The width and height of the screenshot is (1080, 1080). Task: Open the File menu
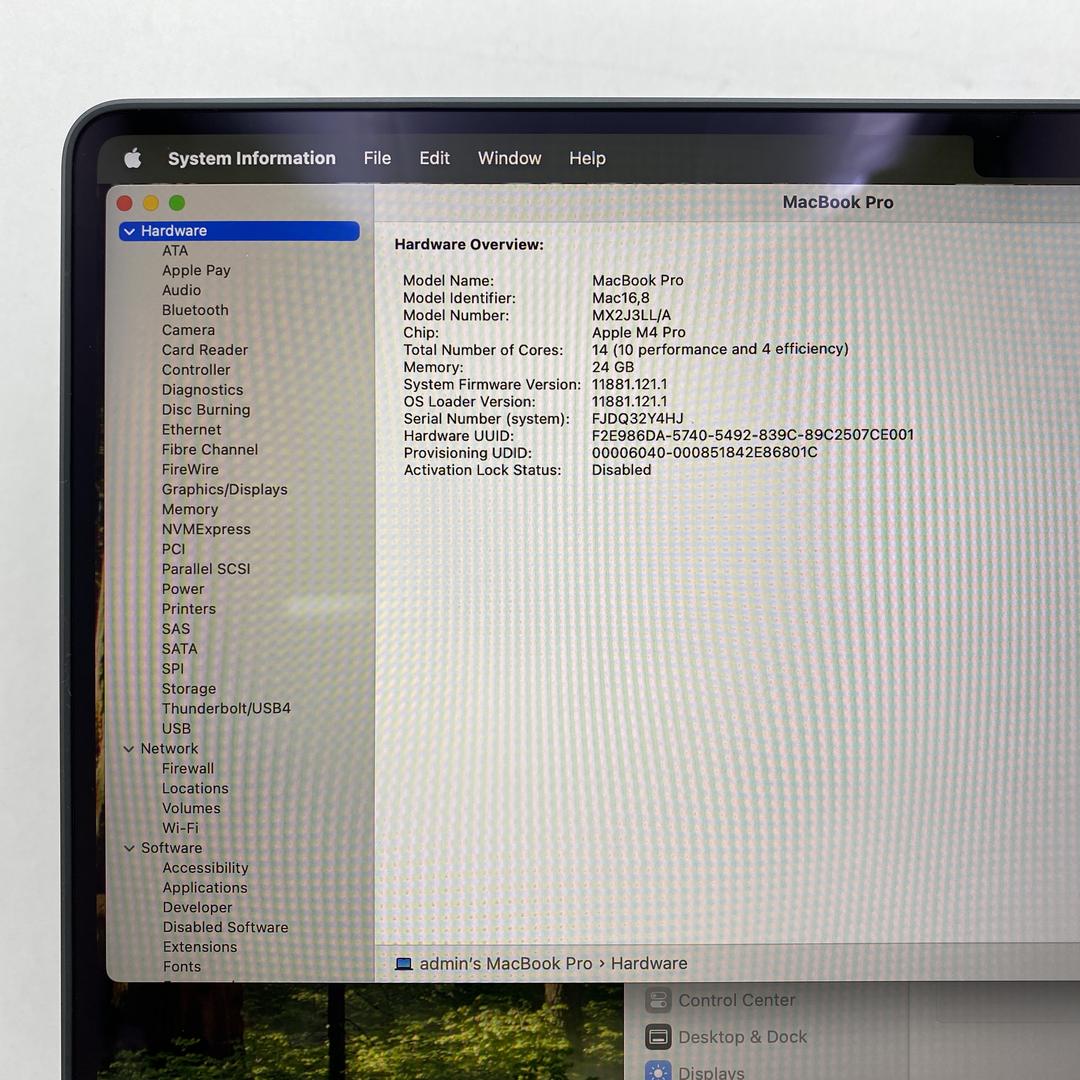[377, 158]
